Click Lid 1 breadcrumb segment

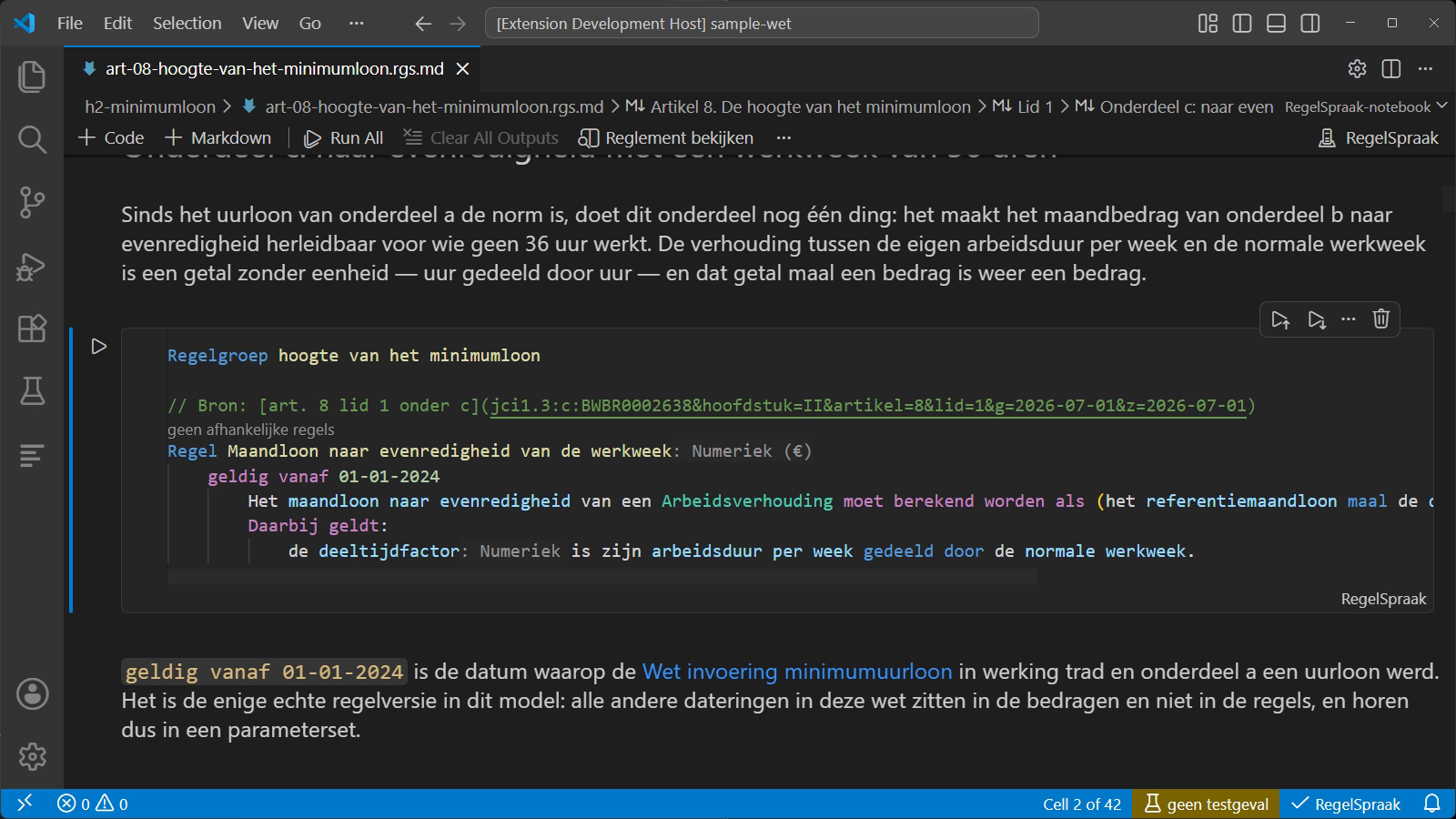pos(1023,107)
